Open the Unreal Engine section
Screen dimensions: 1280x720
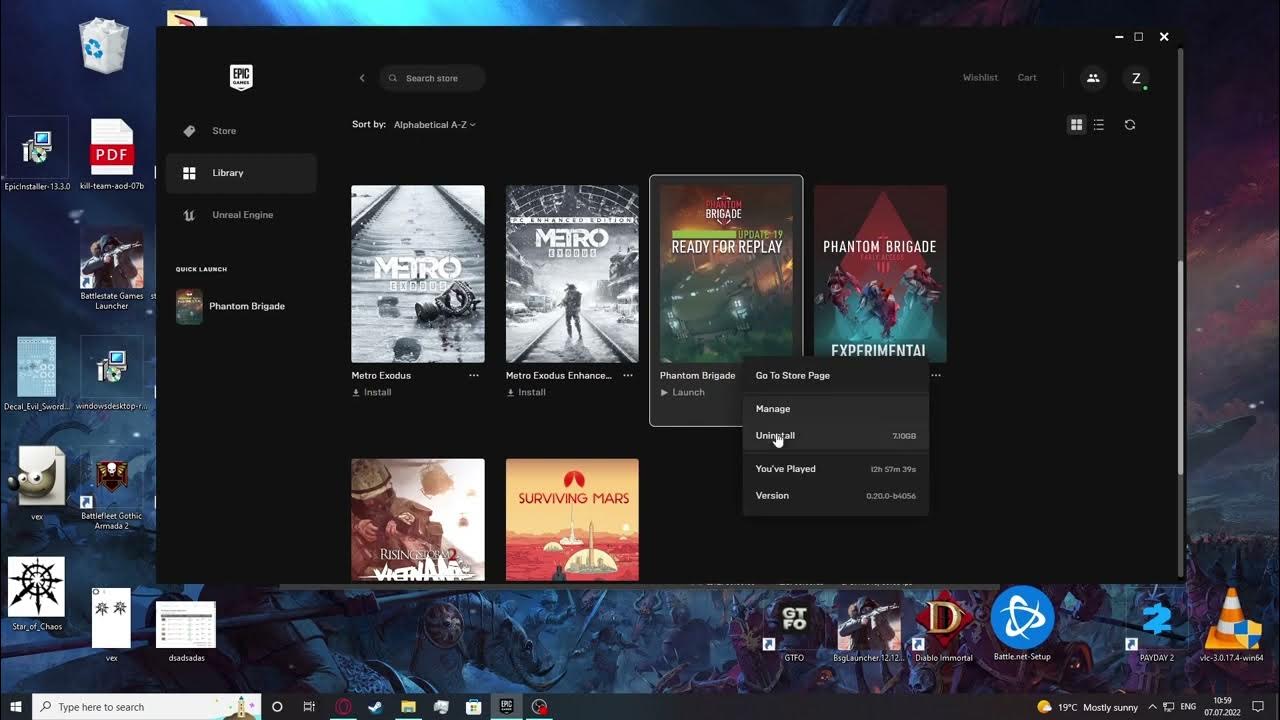[x=241, y=215]
